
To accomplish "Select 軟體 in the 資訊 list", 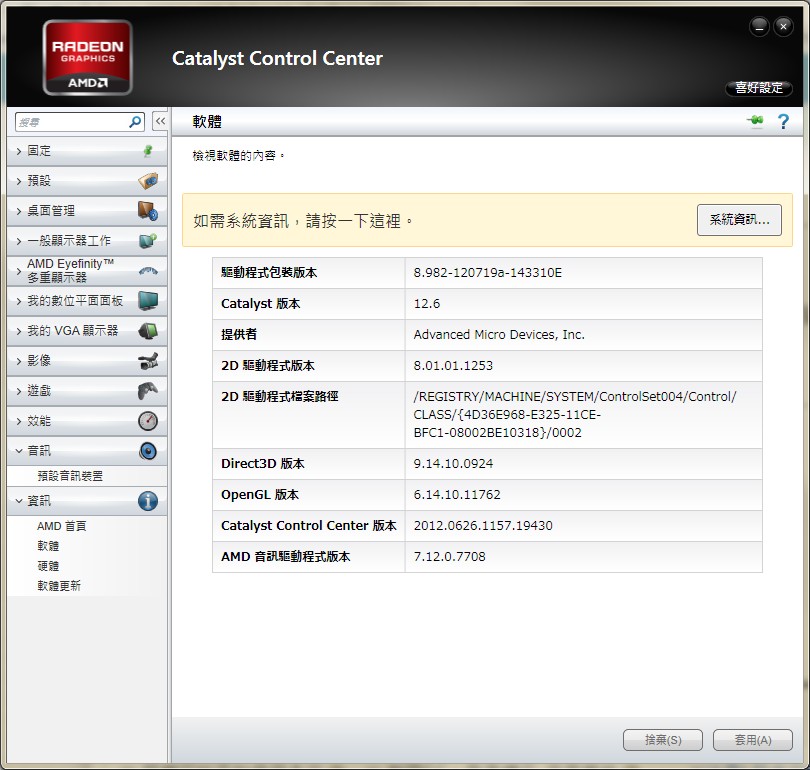I will [48, 546].
